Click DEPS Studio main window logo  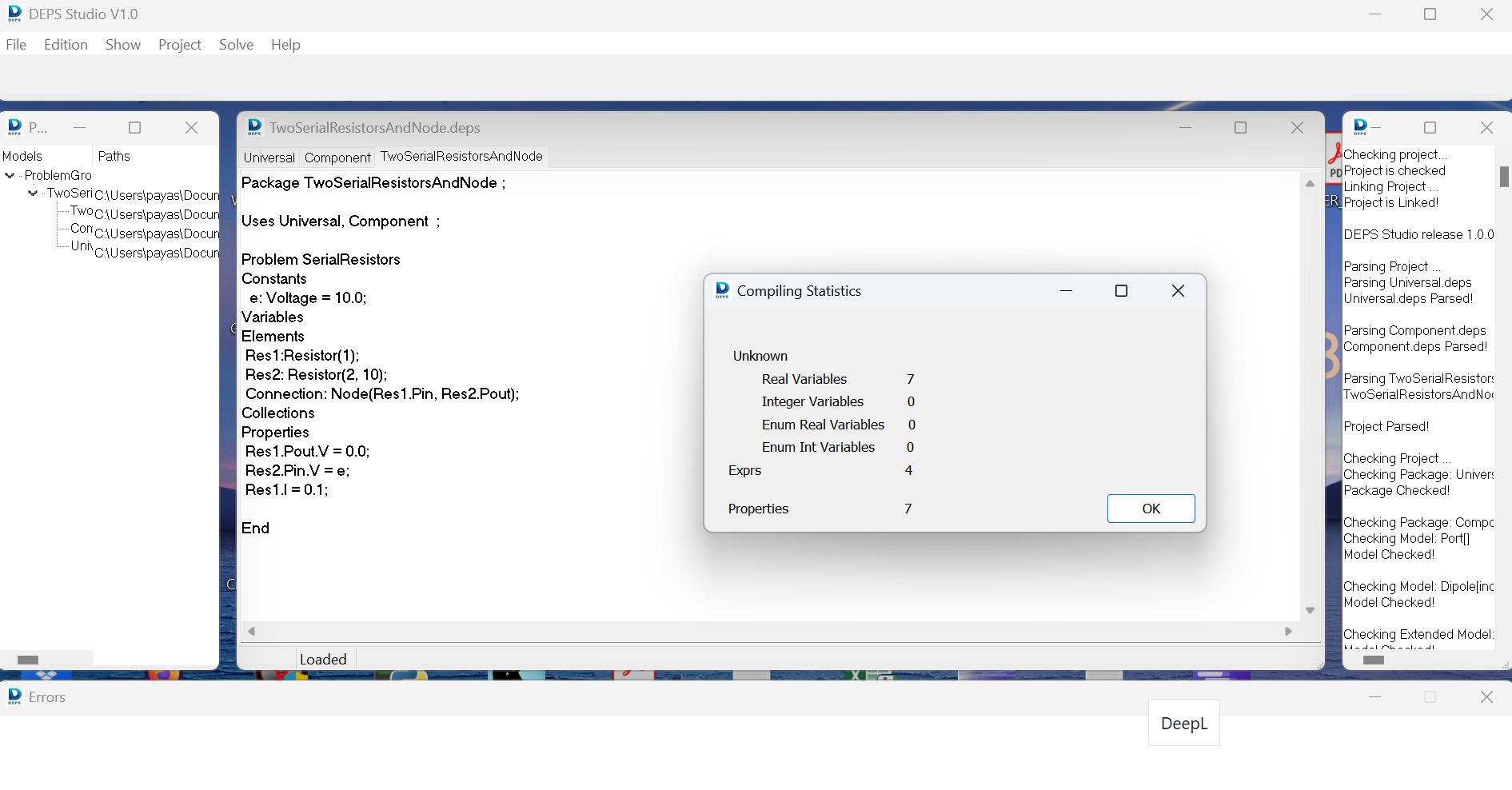pos(14,14)
